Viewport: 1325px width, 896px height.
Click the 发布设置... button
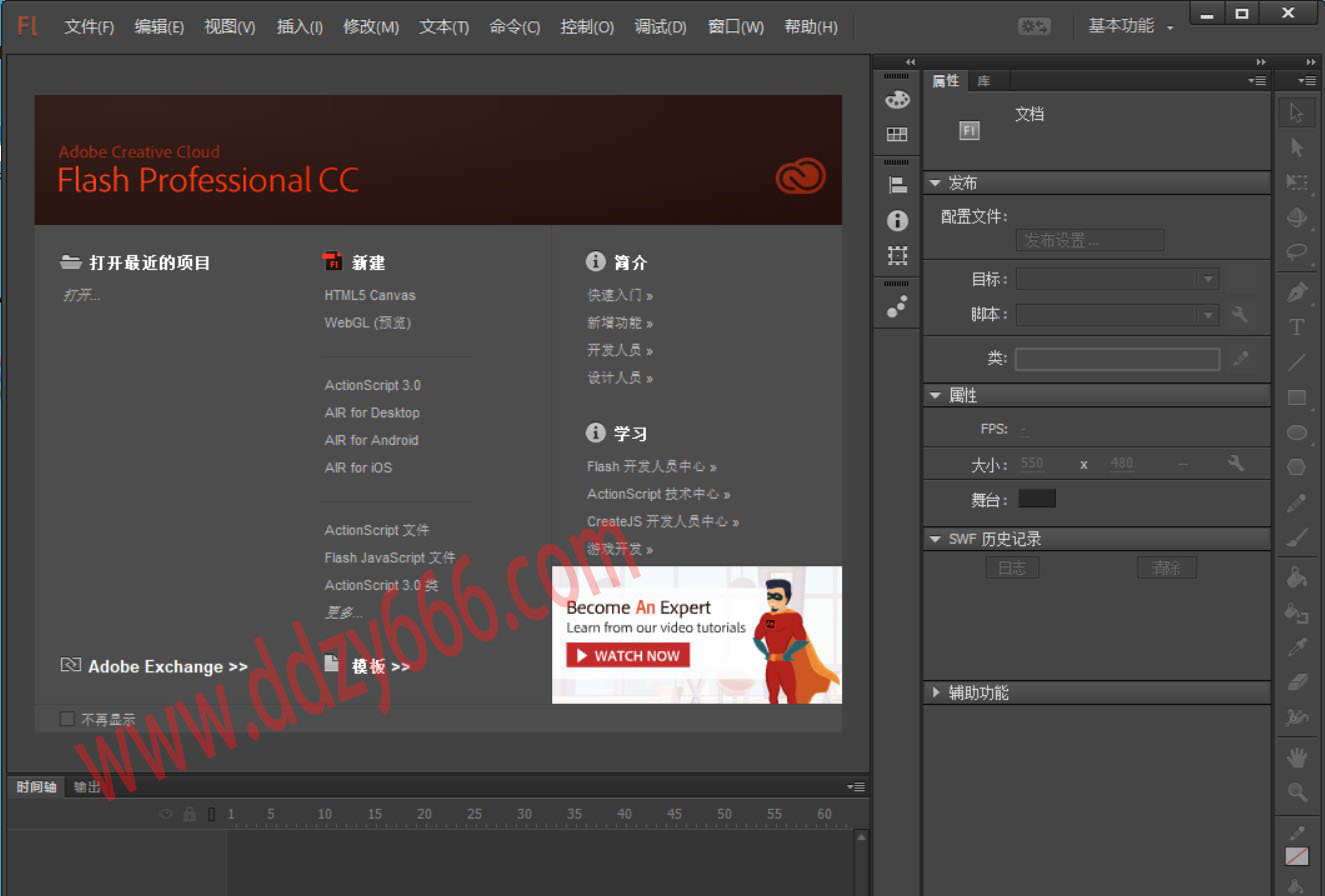(1090, 240)
